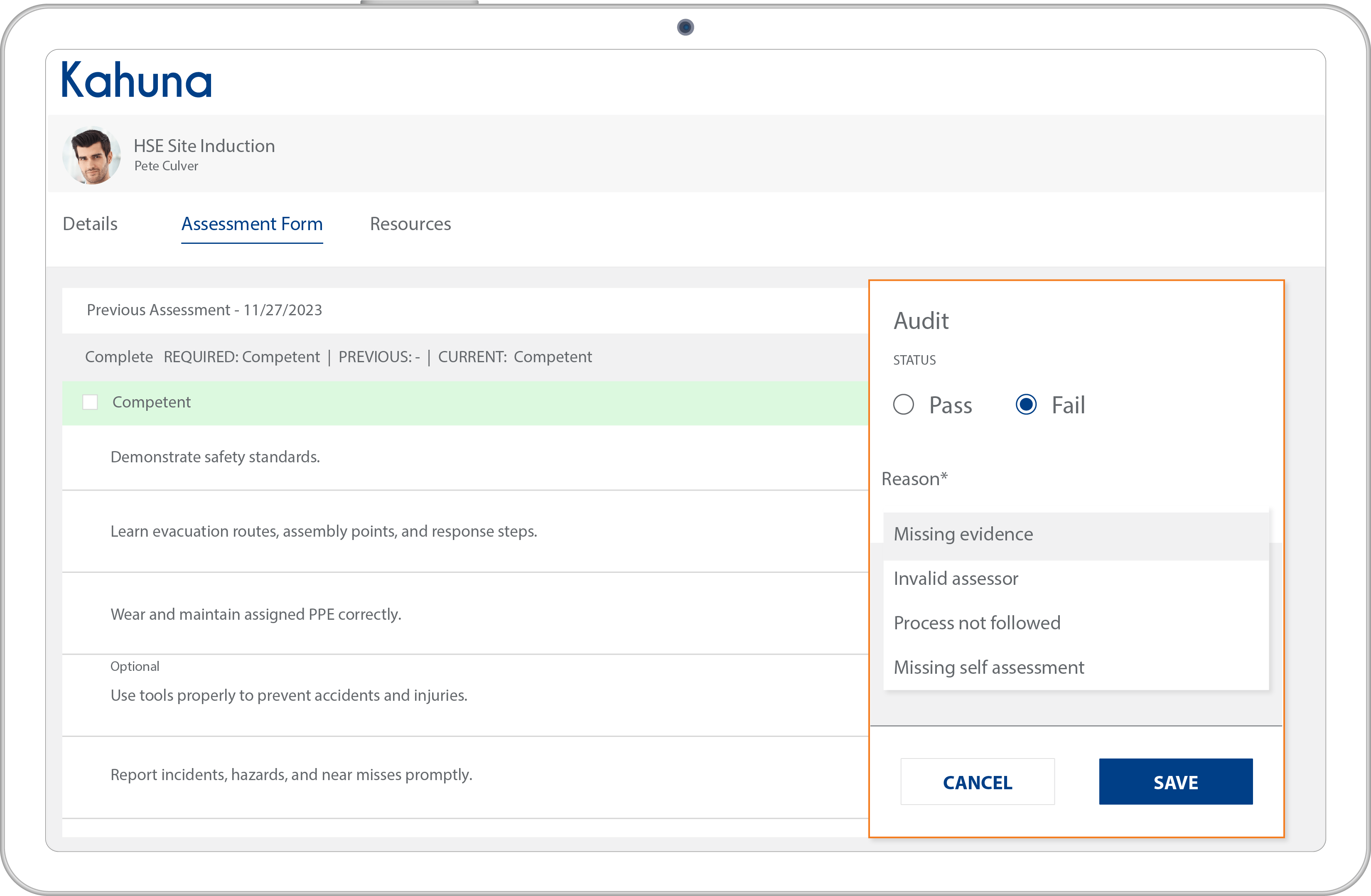Click Wear and maintain assigned PPE row
This screenshot has width=1371, height=896.
(465, 614)
